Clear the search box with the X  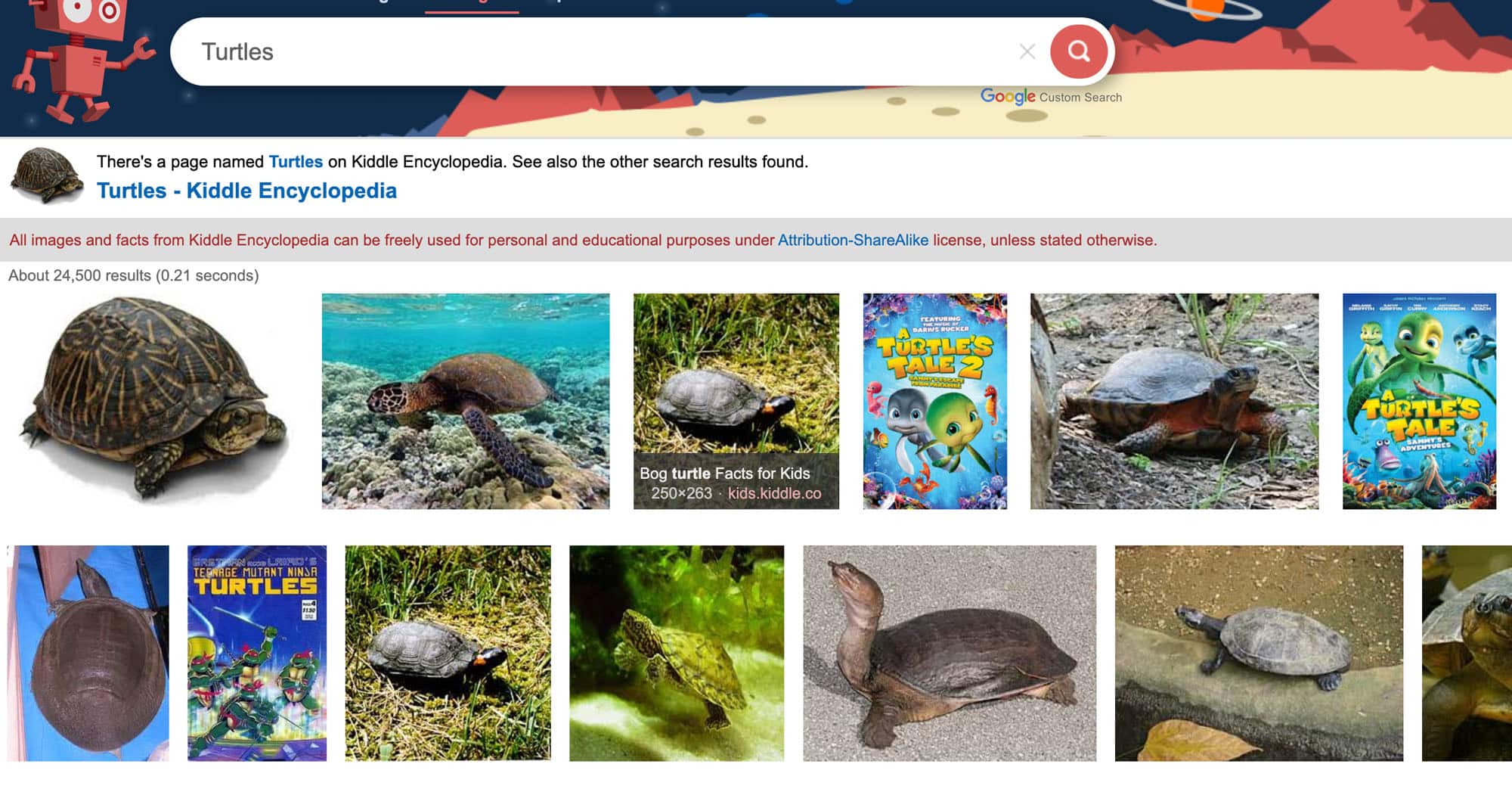pyautogui.click(x=1027, y=51)
